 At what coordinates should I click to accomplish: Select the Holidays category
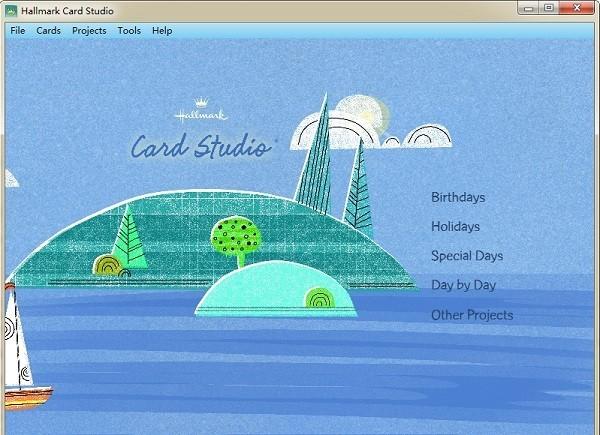(455, 226)
